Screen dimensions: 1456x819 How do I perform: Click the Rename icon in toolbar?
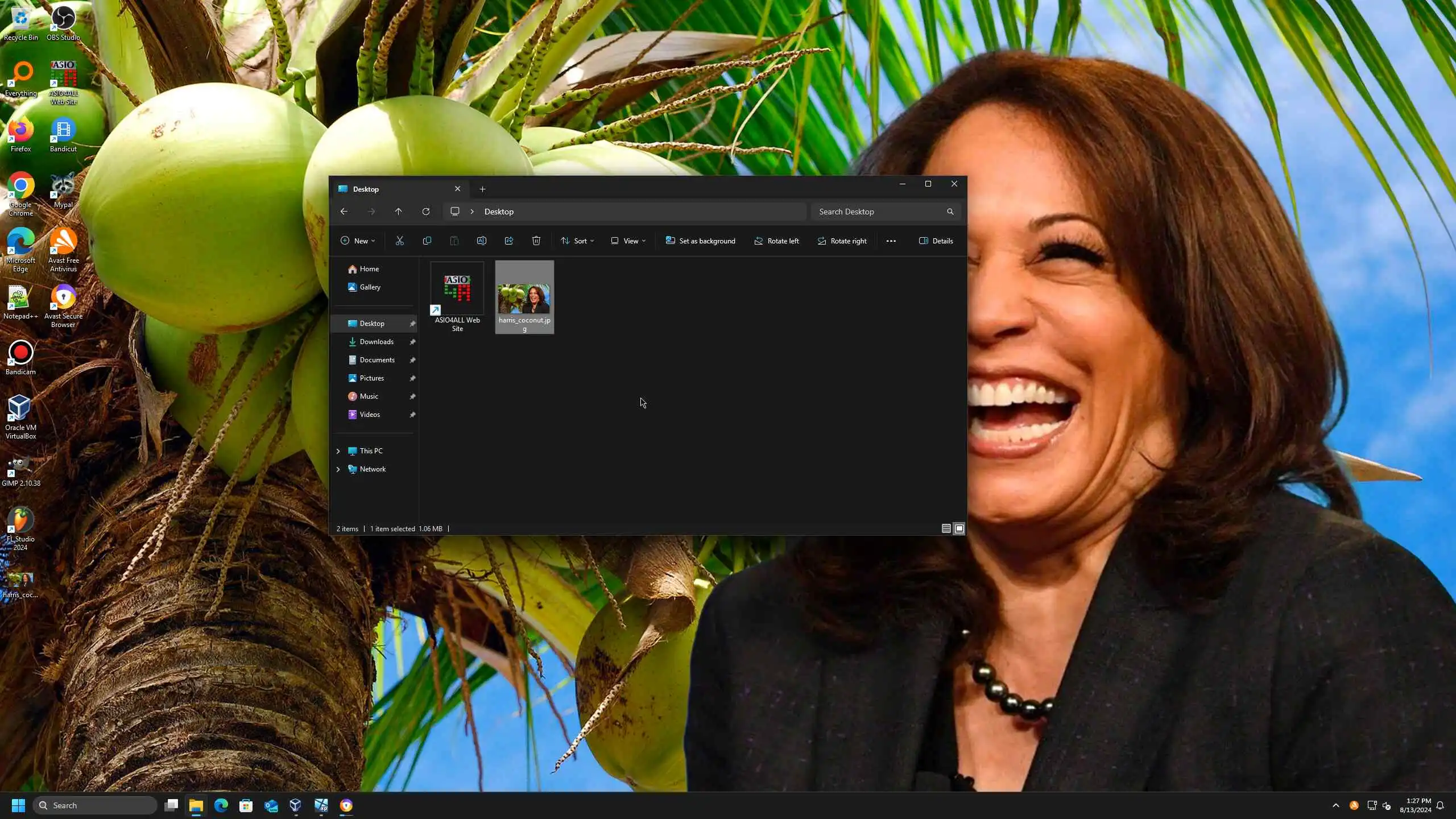(x=481, y=241)
